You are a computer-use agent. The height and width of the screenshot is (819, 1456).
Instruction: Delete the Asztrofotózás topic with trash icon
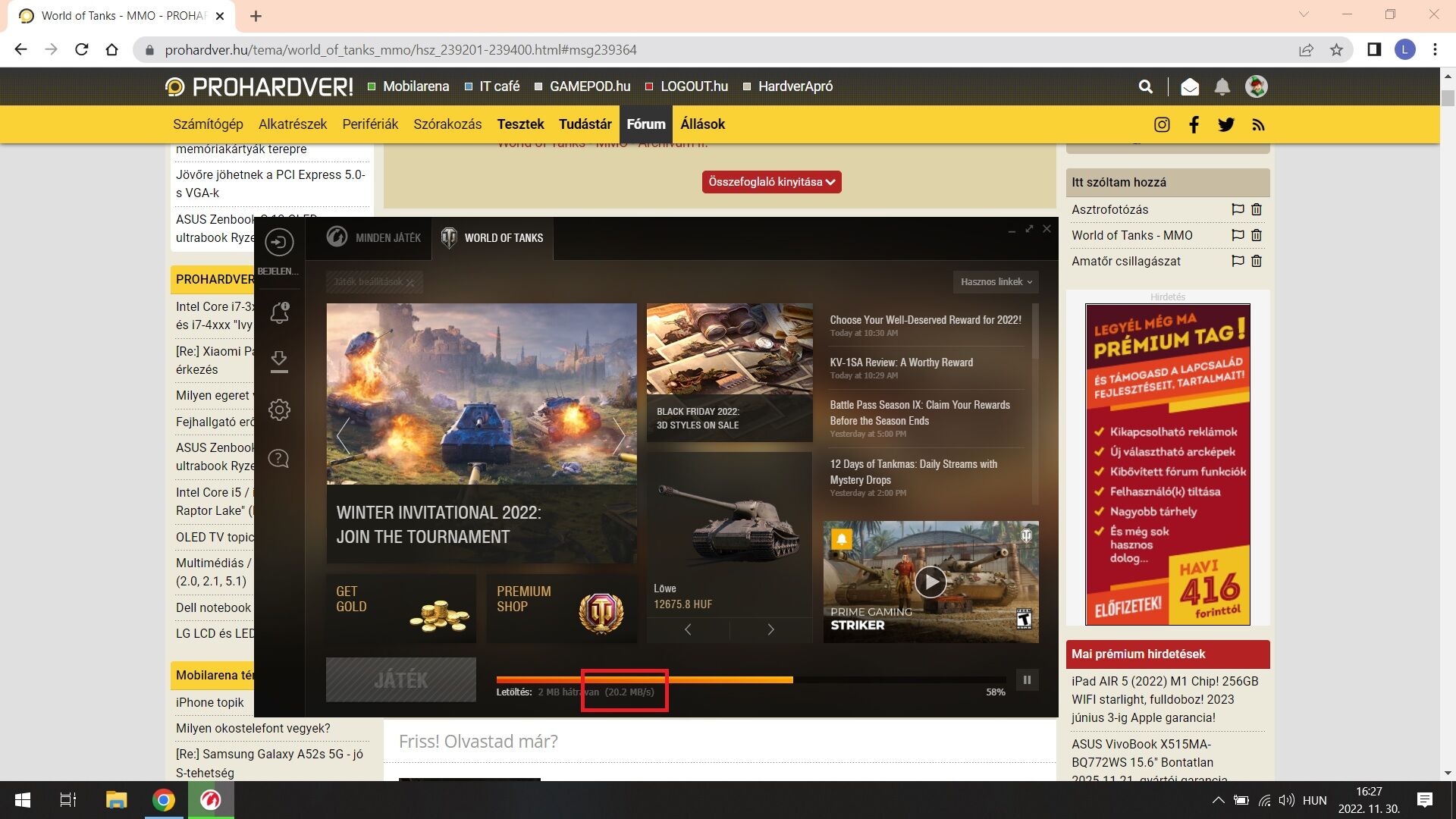[1257, 209]
